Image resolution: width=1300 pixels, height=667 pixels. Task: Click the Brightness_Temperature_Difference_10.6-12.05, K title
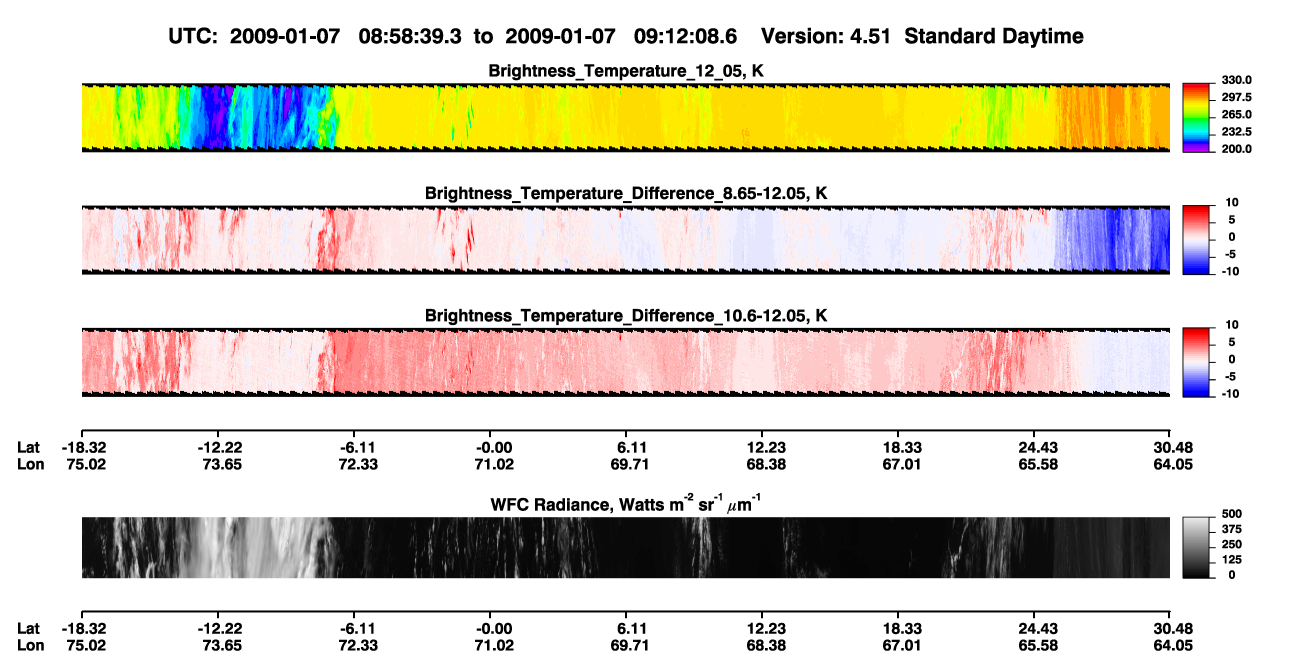pyautogui.click(x=626, y=316)
